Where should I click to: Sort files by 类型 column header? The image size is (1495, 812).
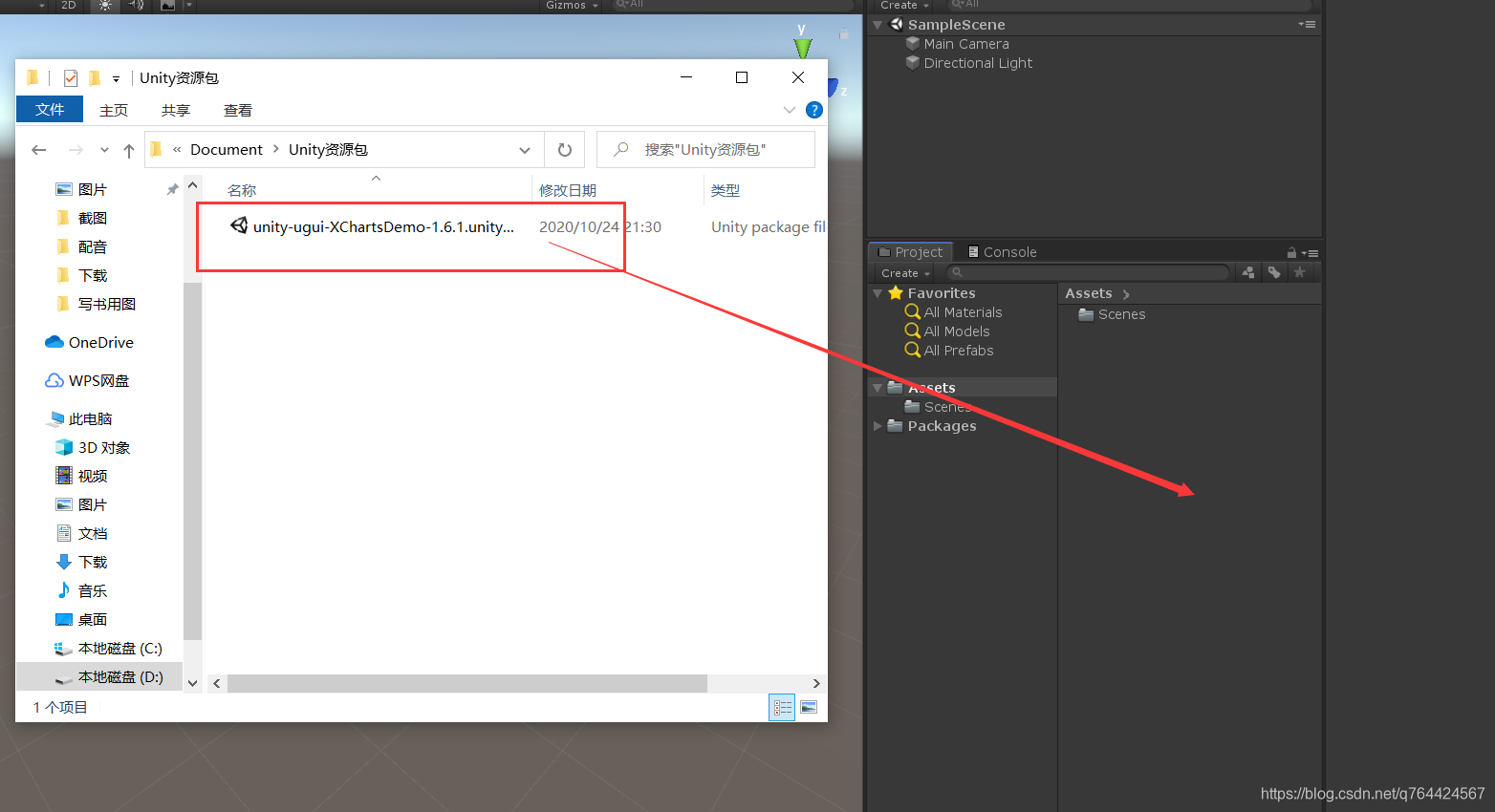[x=726, y=191]
